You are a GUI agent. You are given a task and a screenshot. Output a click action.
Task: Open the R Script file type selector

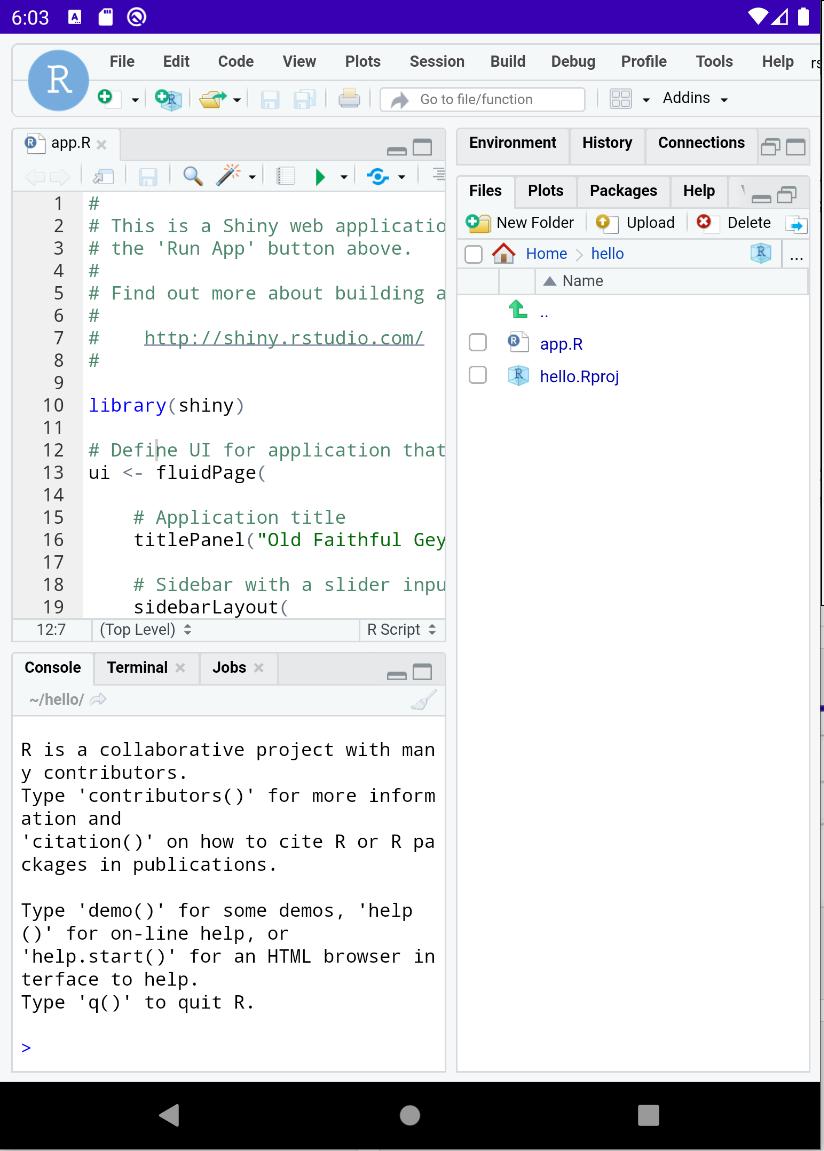tap(401, 630)
